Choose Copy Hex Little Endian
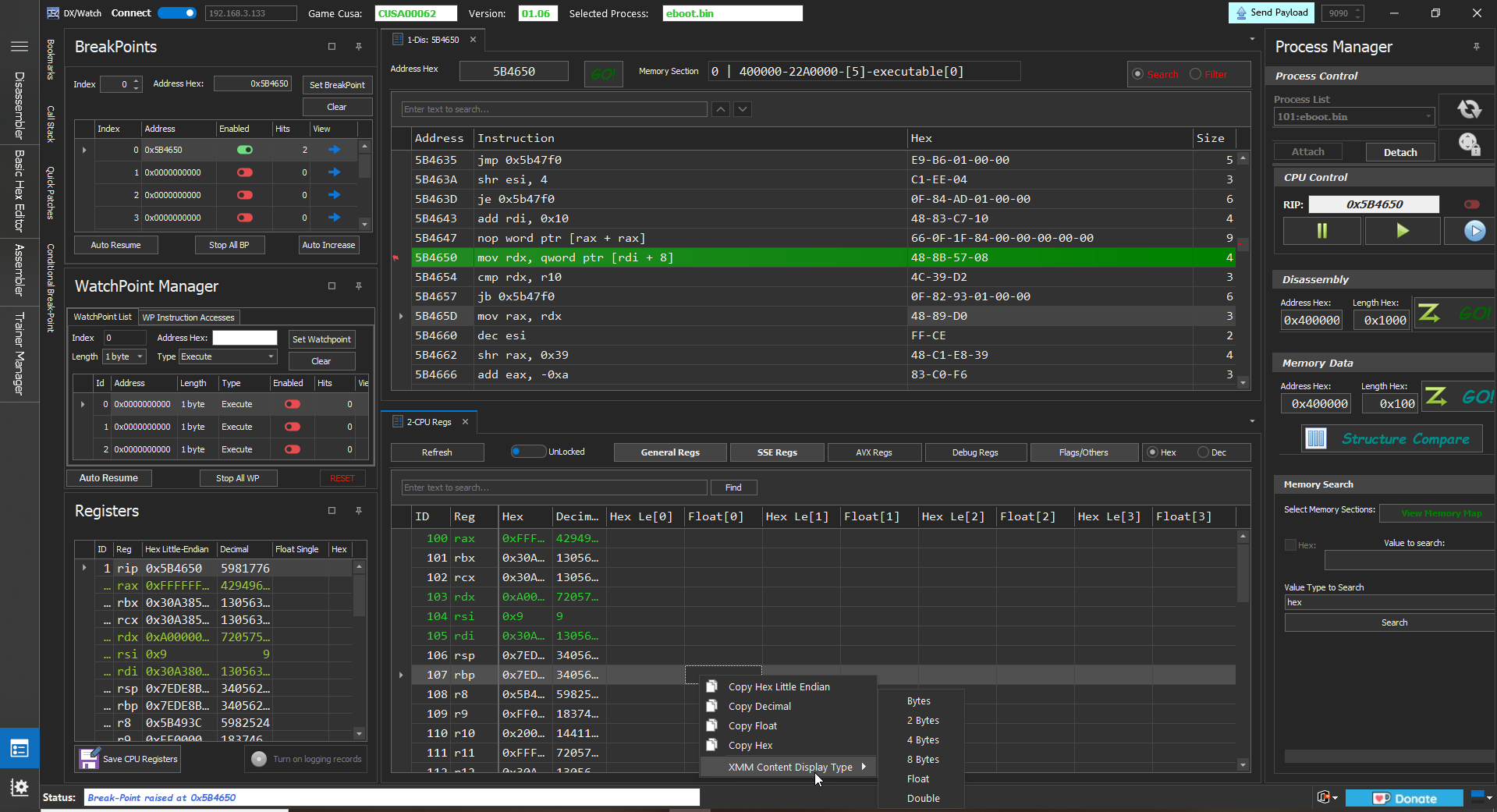Viewport: 1497px width, 812px height. pos(779,687)
